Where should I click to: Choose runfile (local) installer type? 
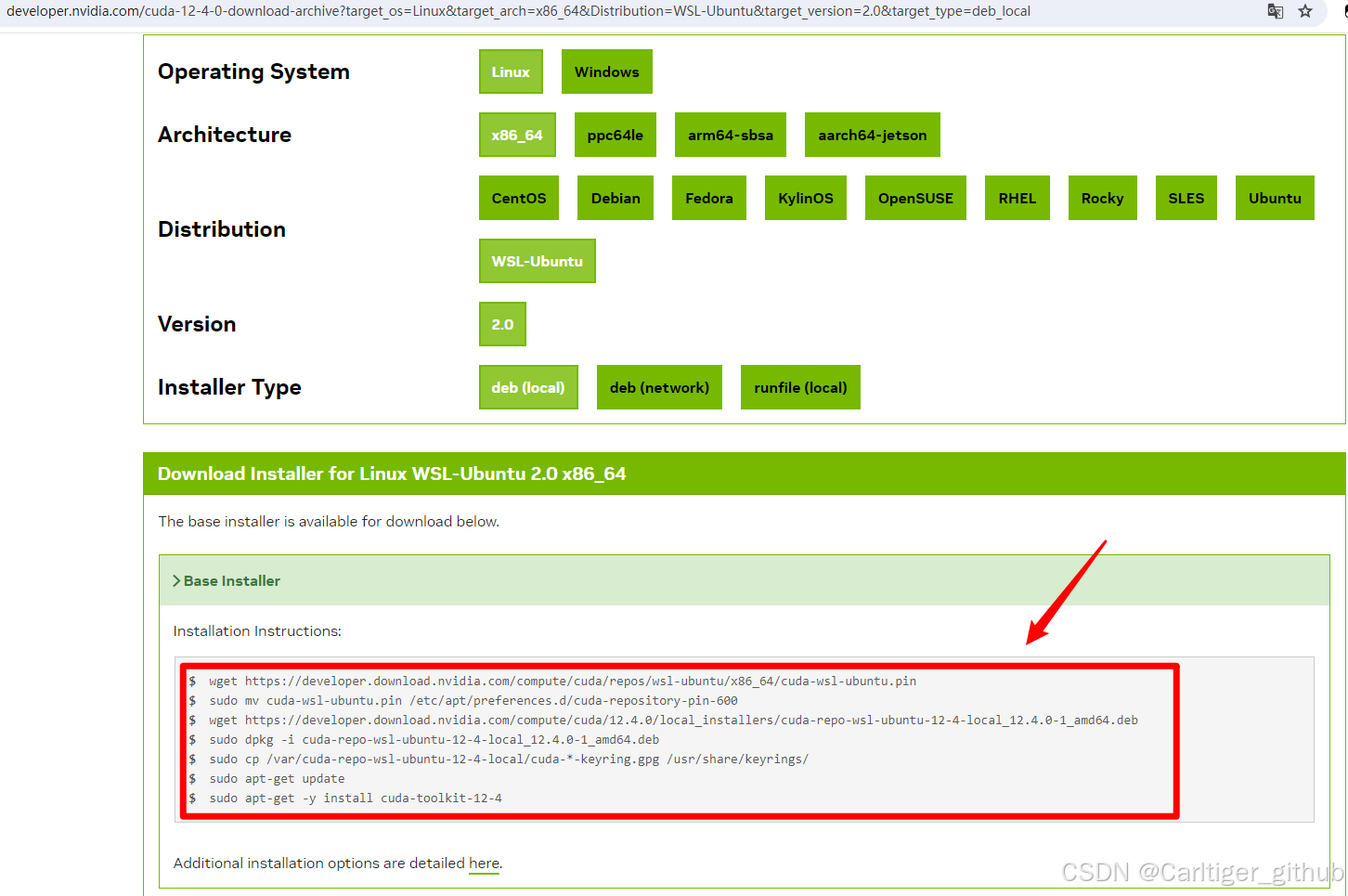800,387
